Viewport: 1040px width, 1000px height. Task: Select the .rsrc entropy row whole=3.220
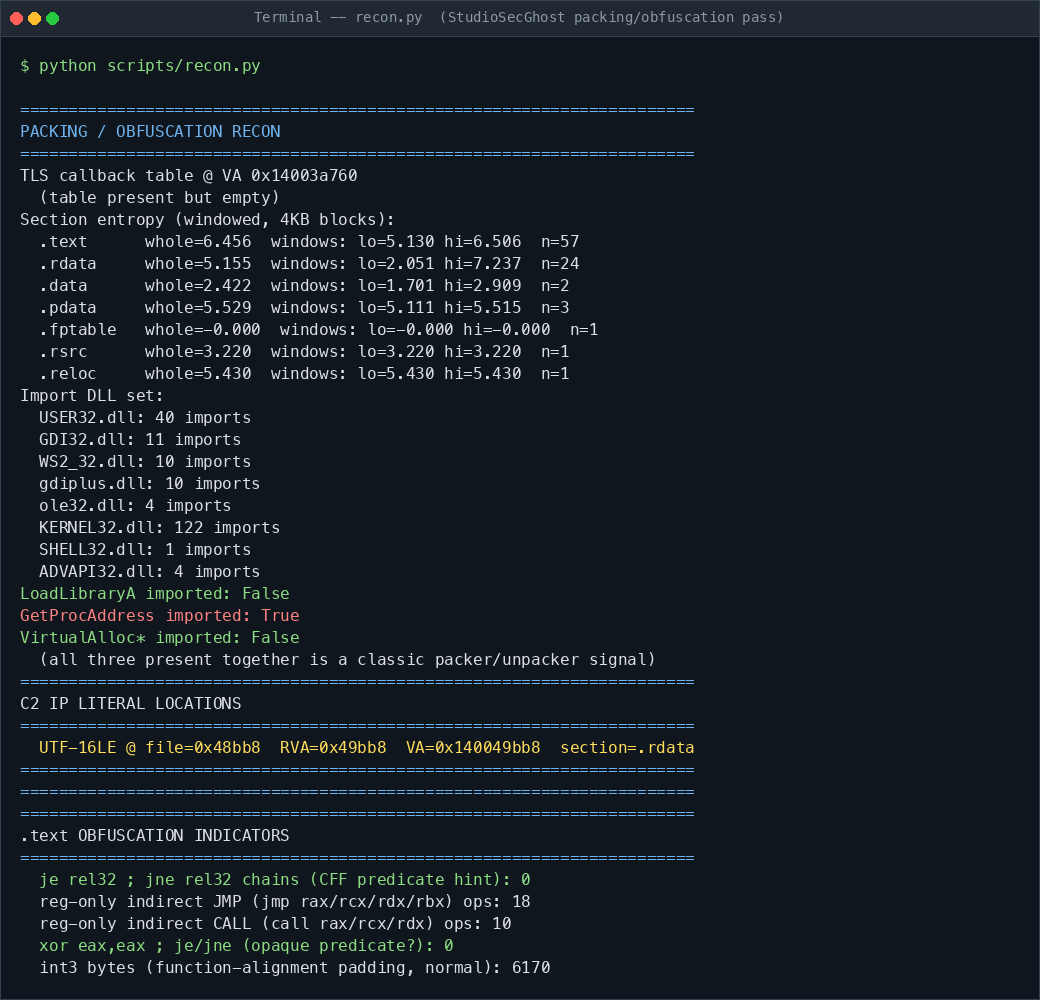(x=304, y=351)
